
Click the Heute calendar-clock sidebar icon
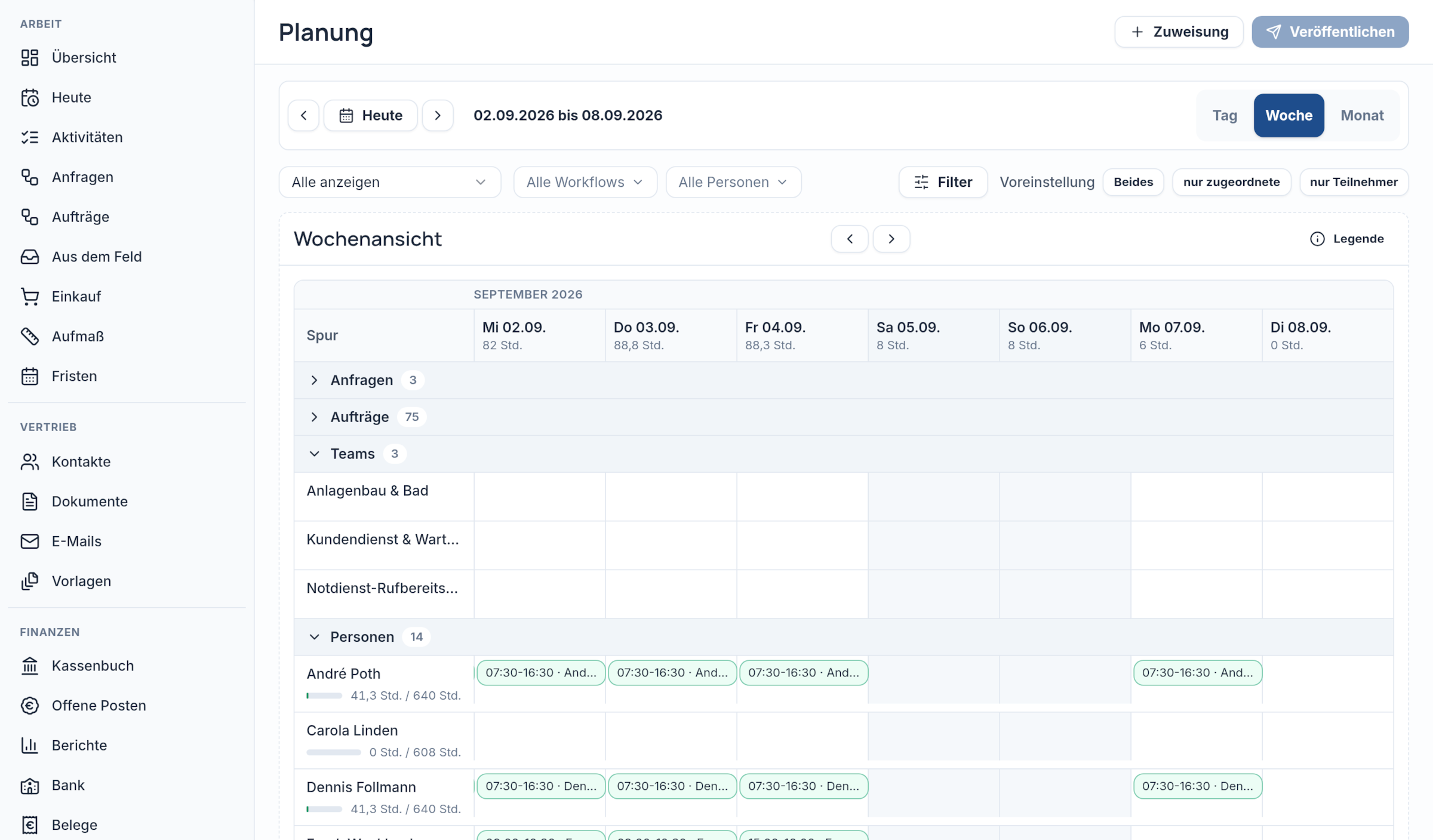click(30, 97)
